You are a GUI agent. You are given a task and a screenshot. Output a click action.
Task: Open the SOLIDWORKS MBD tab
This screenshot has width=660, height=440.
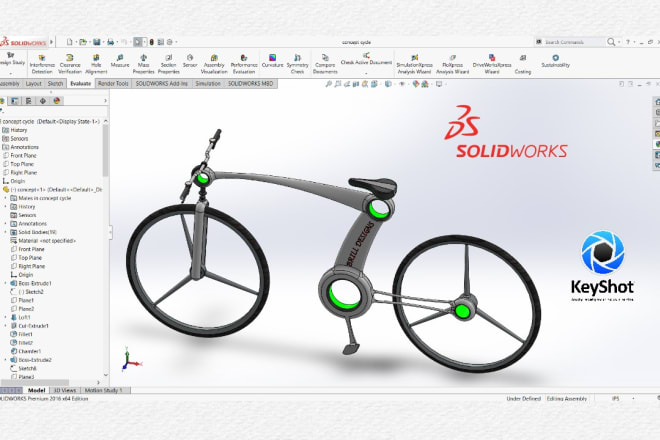point(255,84)
